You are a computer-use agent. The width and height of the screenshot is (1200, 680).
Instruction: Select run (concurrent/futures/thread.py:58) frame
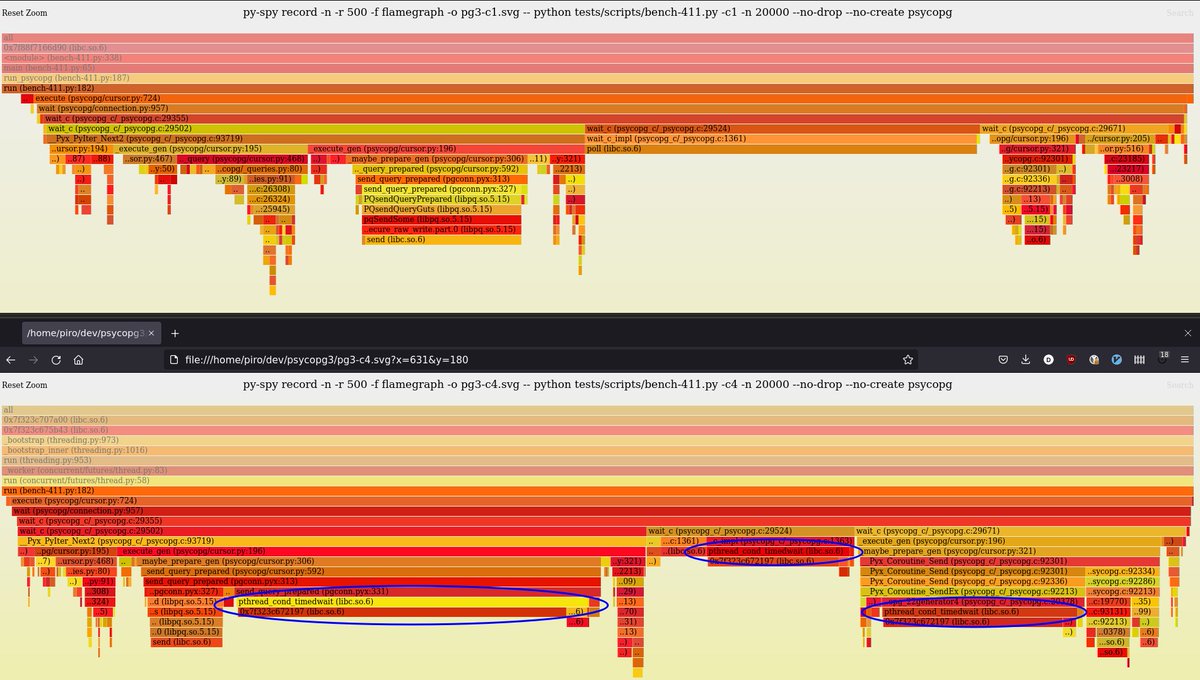coord(598,480)
